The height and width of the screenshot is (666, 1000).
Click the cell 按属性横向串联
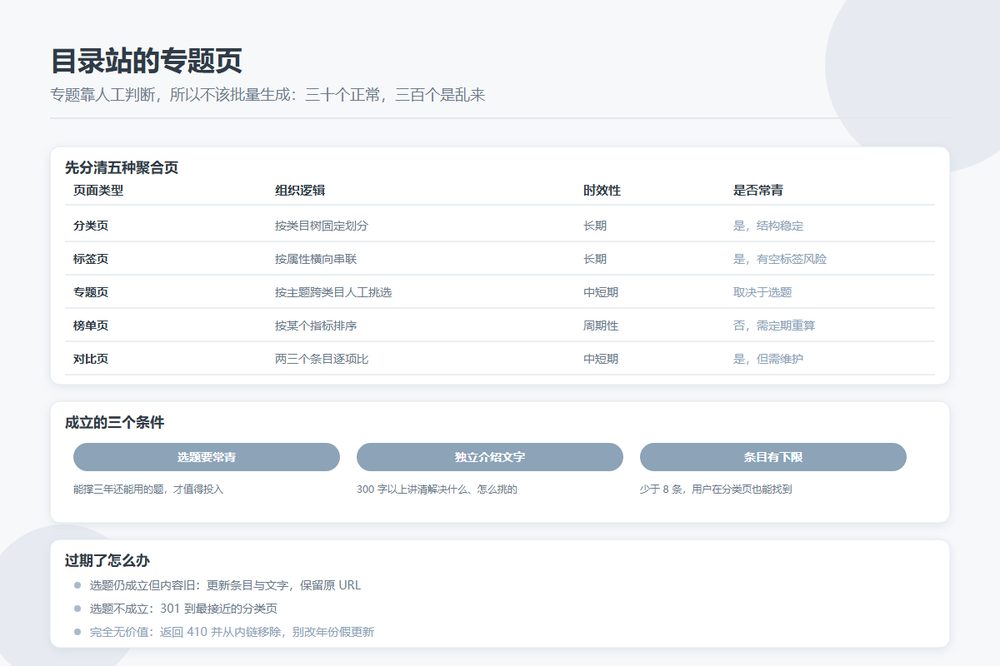(316, 258)
